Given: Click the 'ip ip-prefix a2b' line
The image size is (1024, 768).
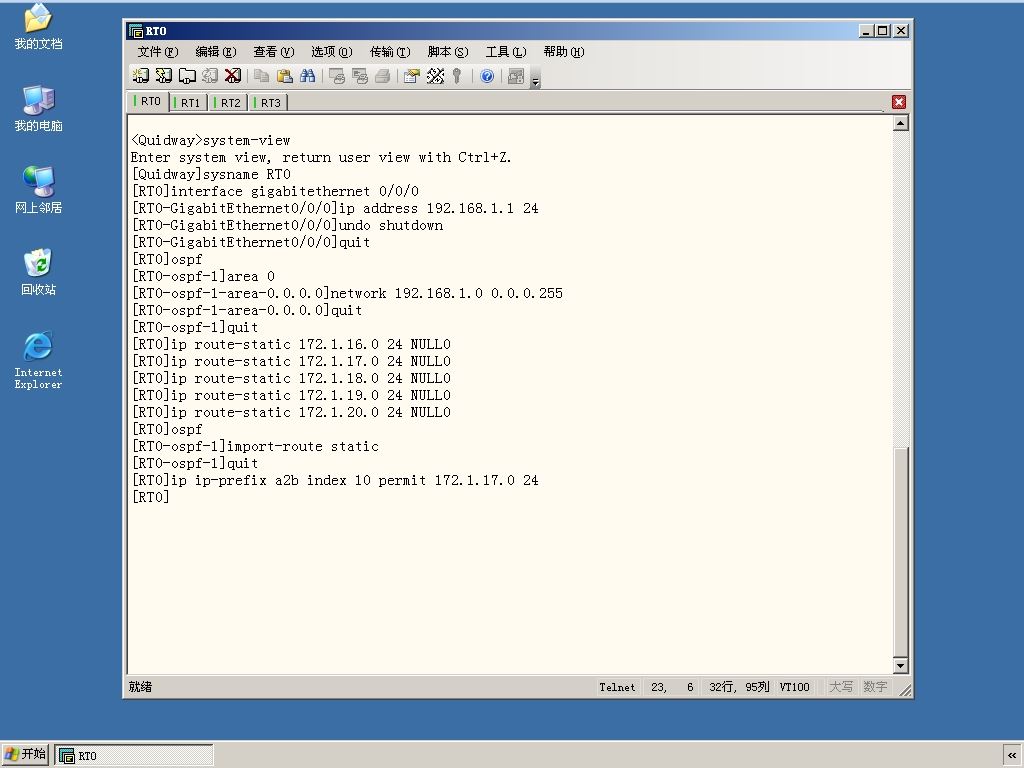Looking at the screenshot, I should click(x=334, y=480).
